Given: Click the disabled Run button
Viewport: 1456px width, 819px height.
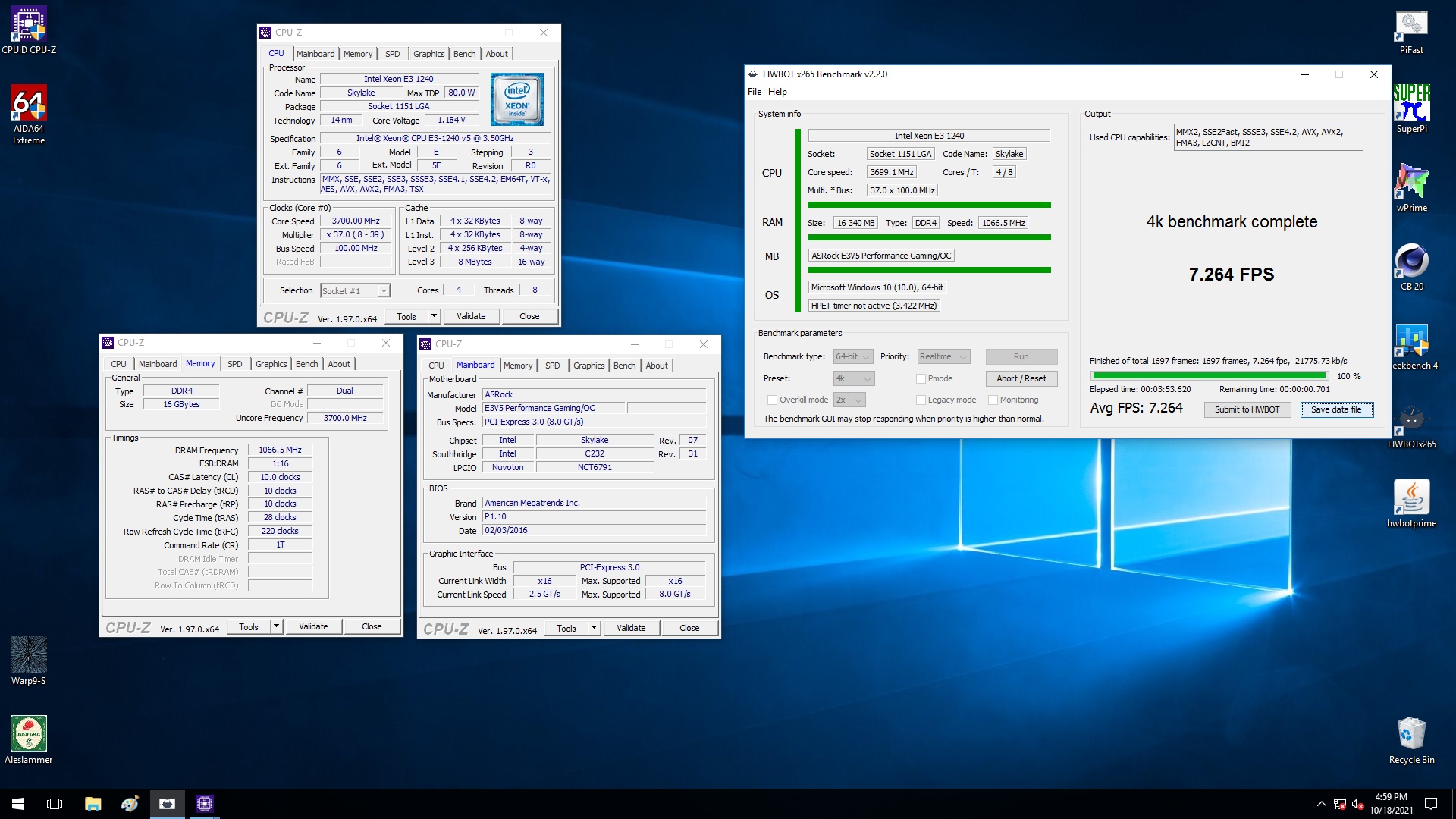Looking at the screenshot, I should 1021,356.
